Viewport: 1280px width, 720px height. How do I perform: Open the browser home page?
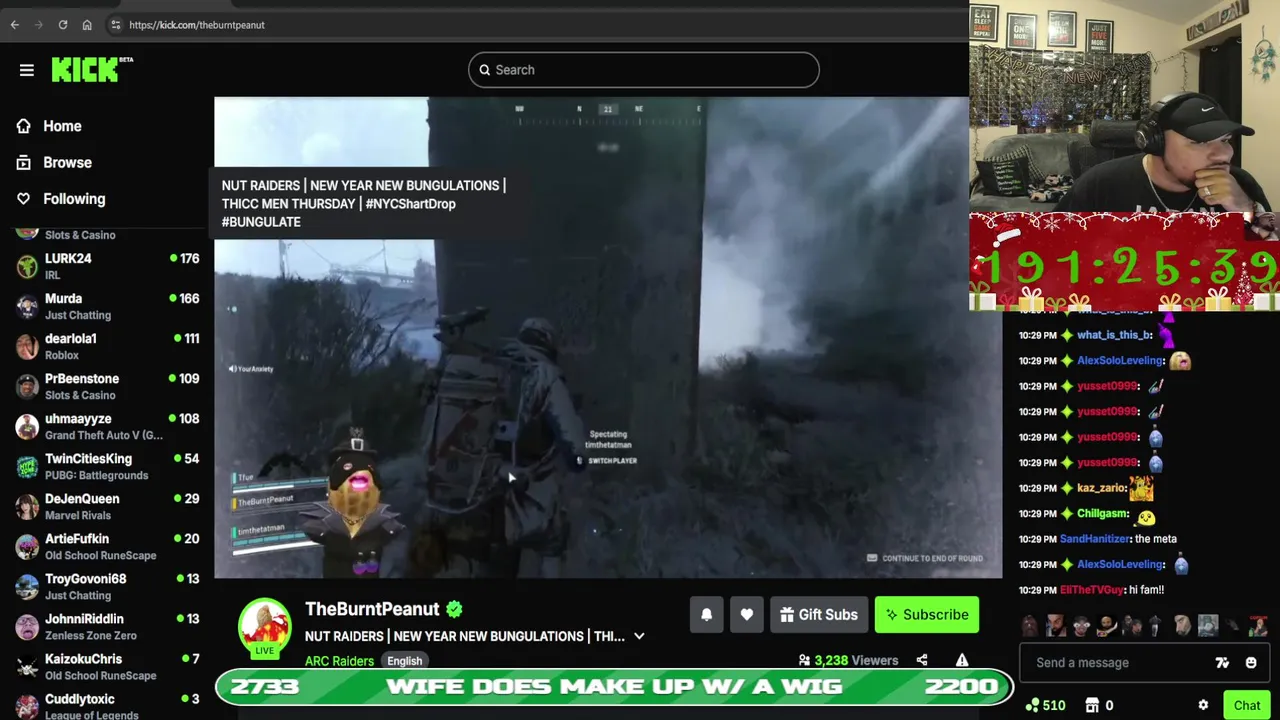(87, 25)
